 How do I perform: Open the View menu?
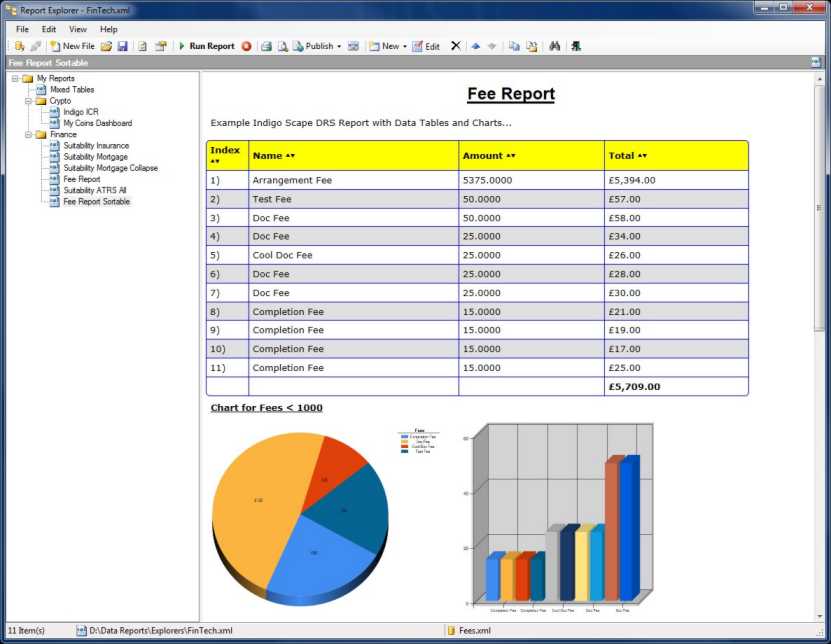point(77,29)
